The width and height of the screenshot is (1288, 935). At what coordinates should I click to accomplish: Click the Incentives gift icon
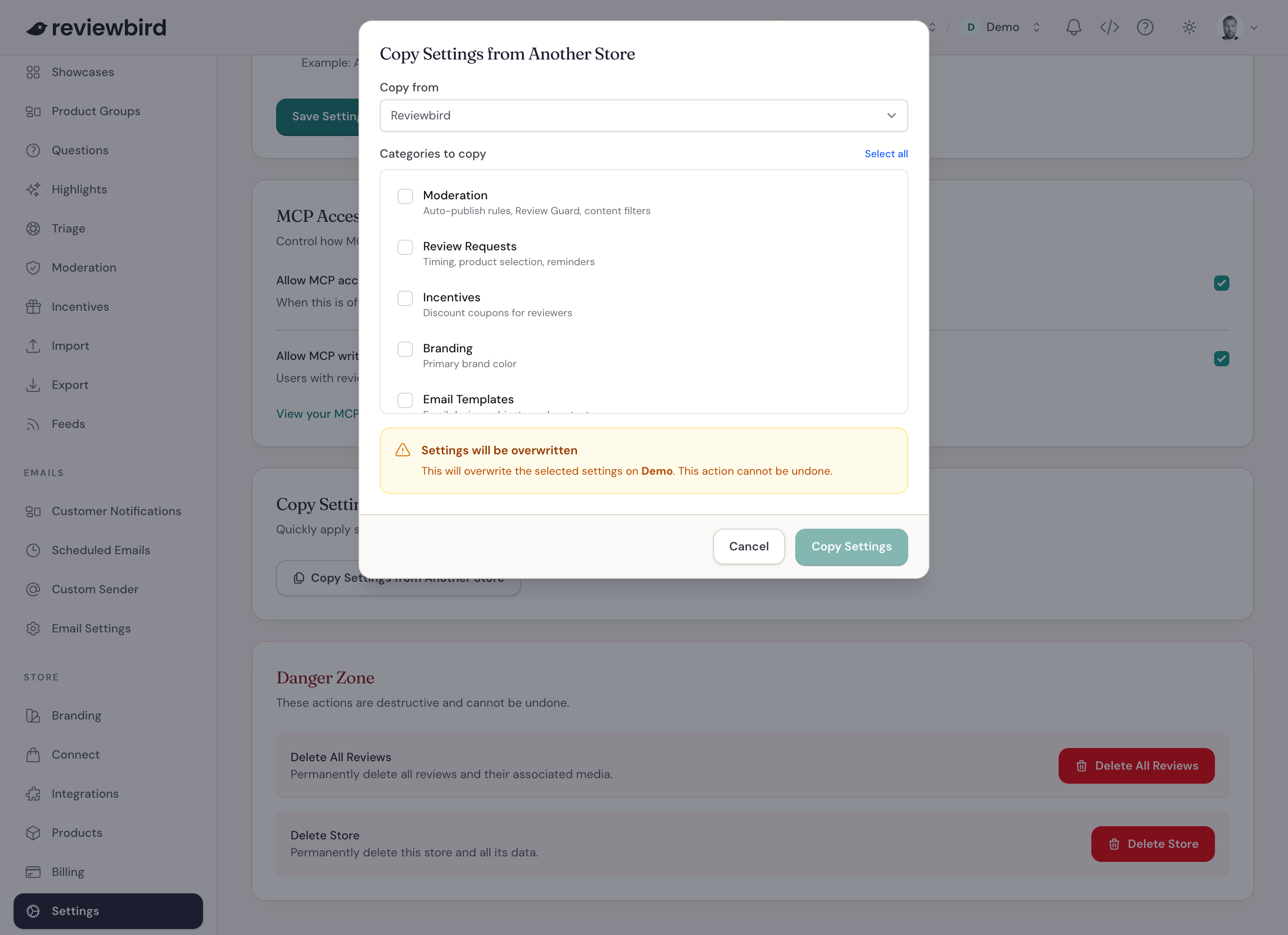[33, 307]
